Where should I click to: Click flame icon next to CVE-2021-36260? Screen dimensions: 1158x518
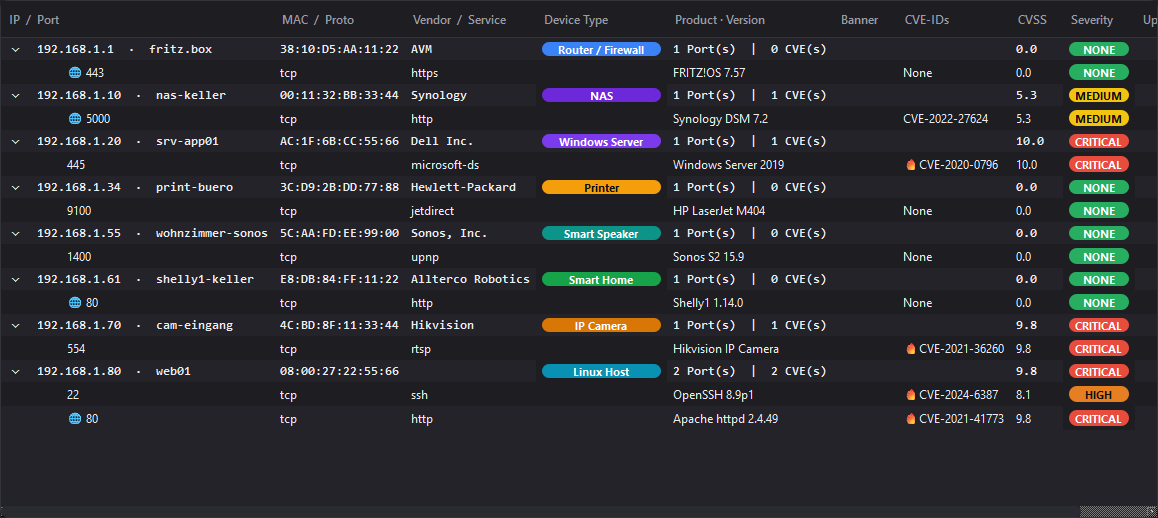point(911,349)
